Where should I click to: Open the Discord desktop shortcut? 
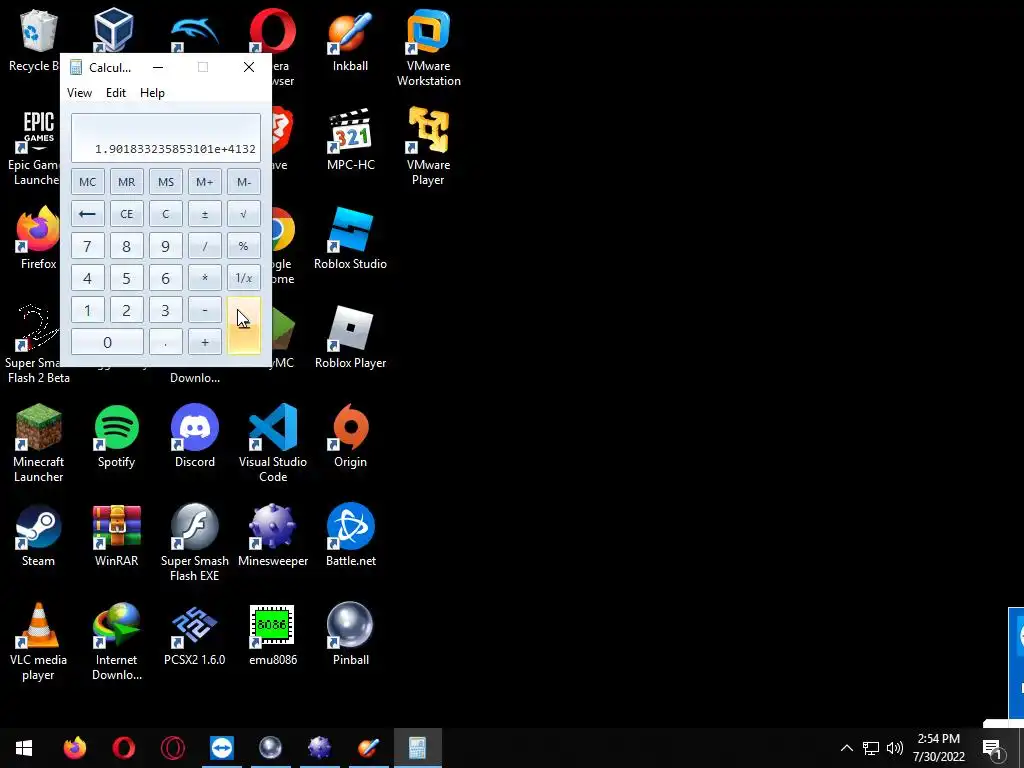195,436
